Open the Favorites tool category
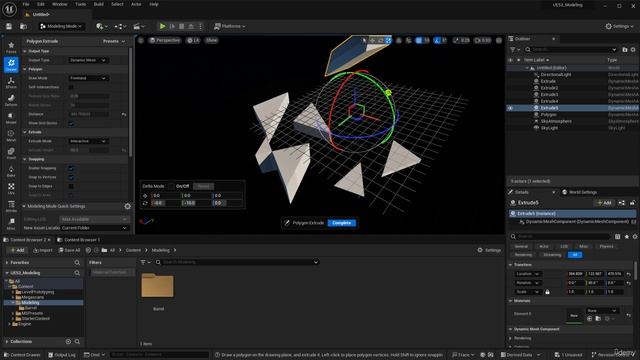 [11, 47]
